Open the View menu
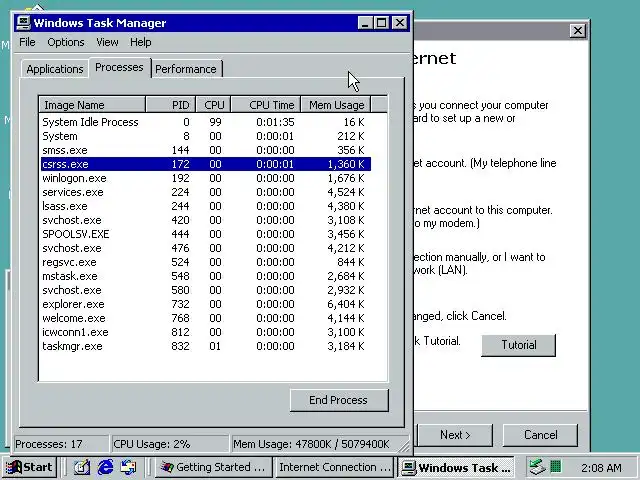 [107, 42]
